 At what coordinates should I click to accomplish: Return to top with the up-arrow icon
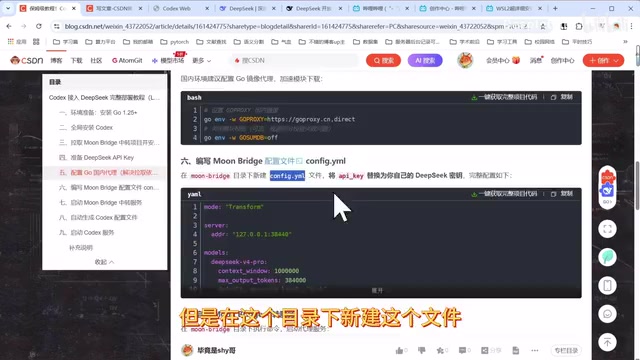click(x=607, y=342)
